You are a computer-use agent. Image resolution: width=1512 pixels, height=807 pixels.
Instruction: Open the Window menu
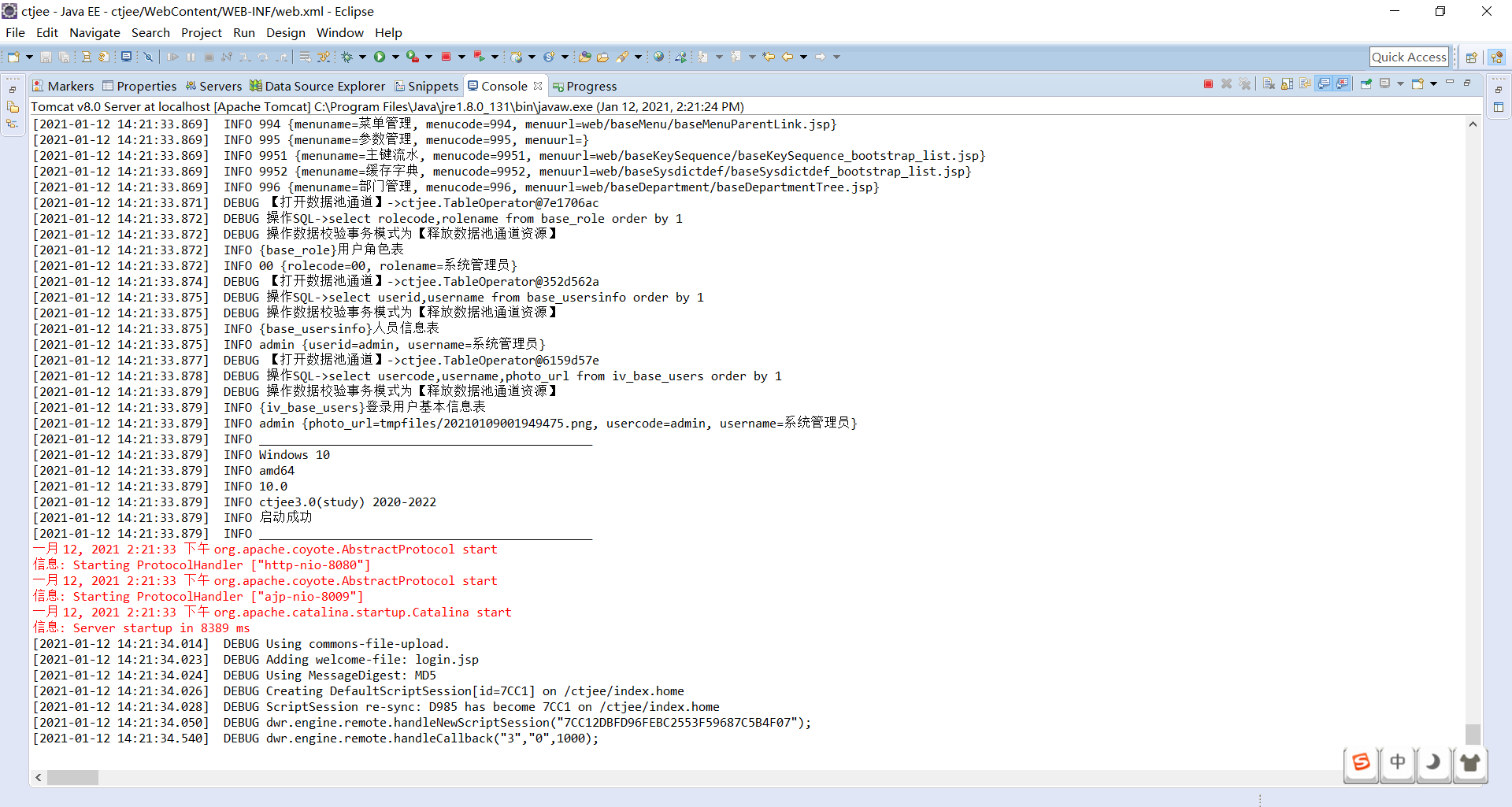click(340, 32)
